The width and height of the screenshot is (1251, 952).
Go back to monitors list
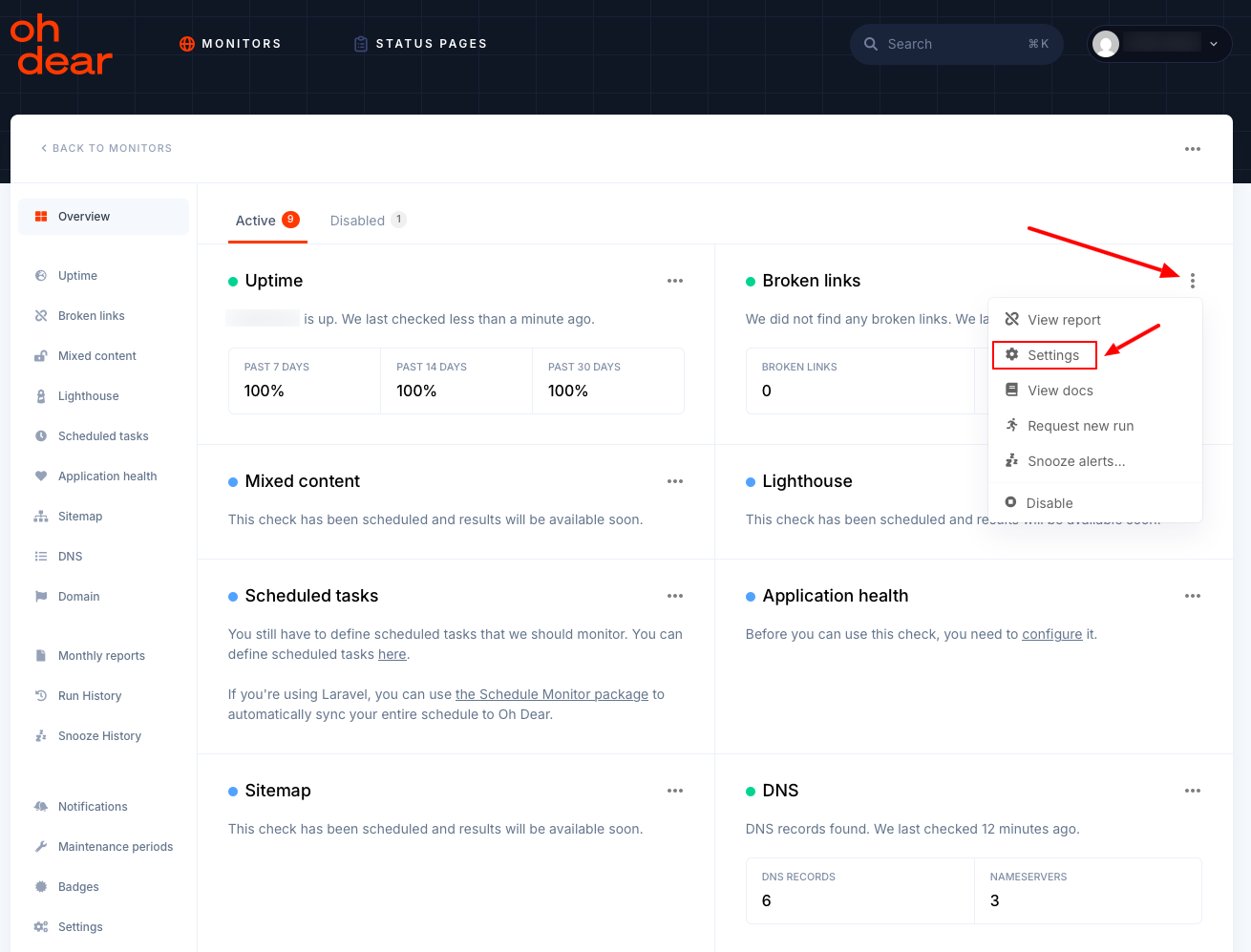[107, 148]
